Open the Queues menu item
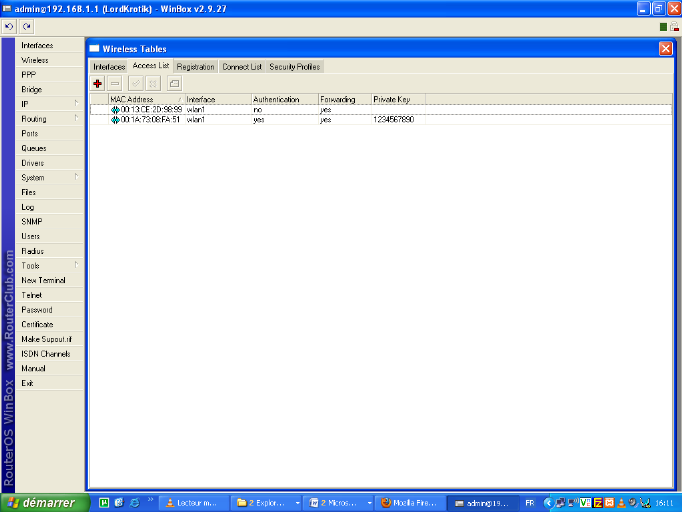Image resolution: width=682 pixels, height=512 pixels. (34, 148)
